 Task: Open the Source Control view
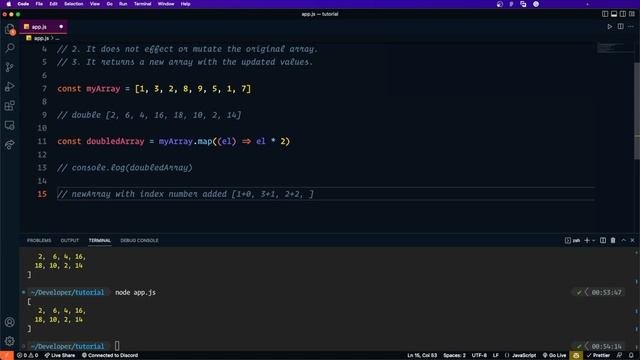pyautogui.click(x=10, y=67)
